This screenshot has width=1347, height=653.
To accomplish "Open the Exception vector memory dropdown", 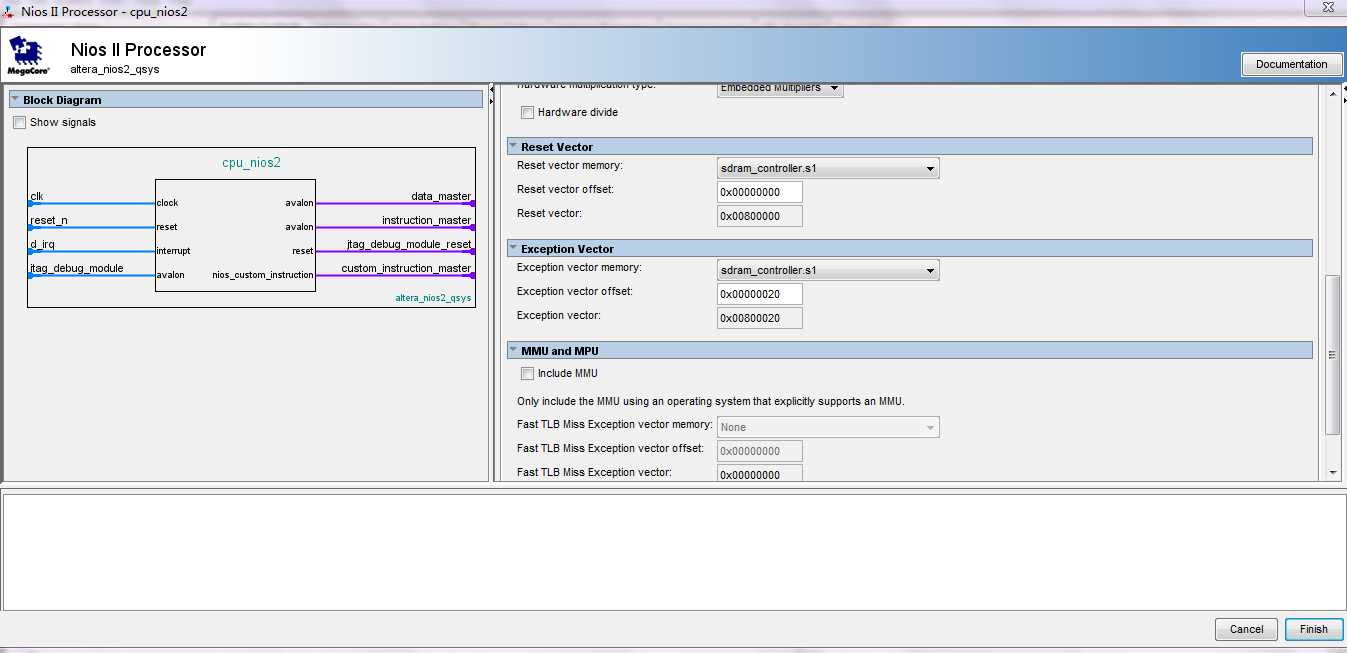I will pos(828,270).
